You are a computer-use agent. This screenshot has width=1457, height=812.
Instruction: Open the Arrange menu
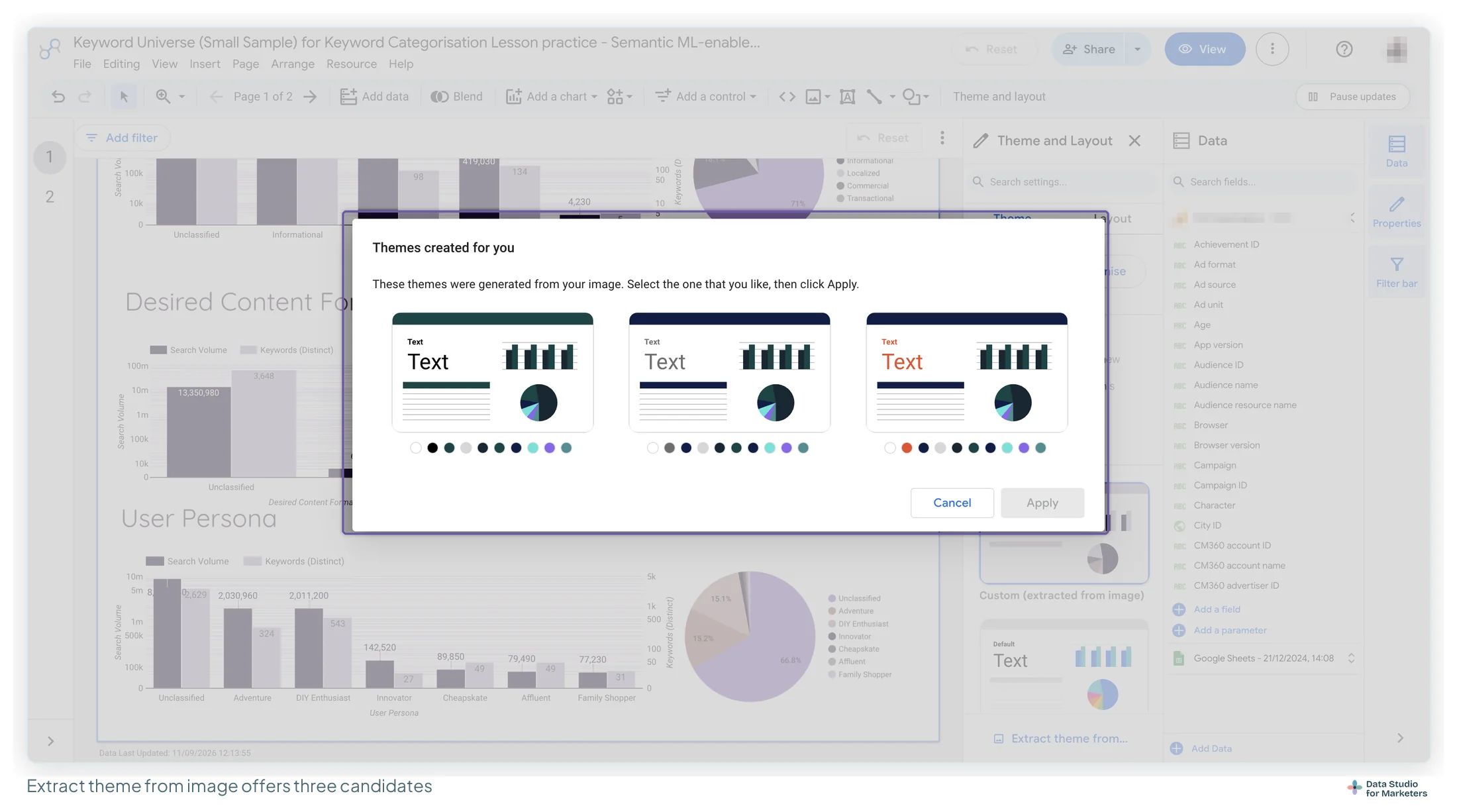tap(293, 64)
